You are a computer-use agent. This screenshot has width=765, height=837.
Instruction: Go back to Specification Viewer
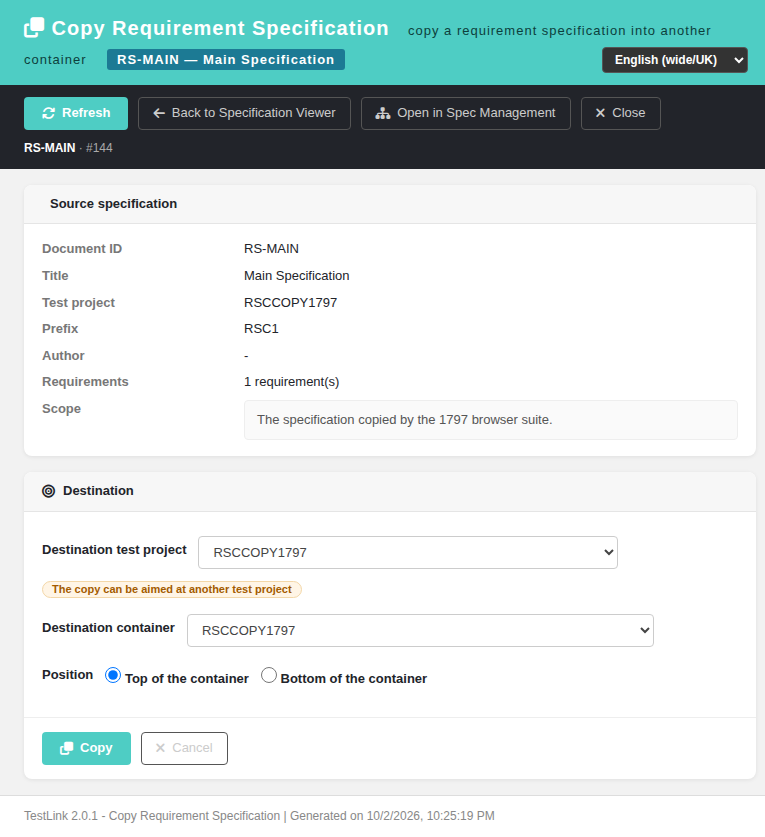pyautogui.click(x=245, y=113)
